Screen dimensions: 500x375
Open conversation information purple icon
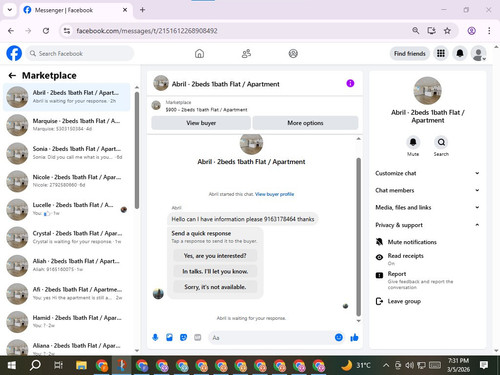coord(350,83)
